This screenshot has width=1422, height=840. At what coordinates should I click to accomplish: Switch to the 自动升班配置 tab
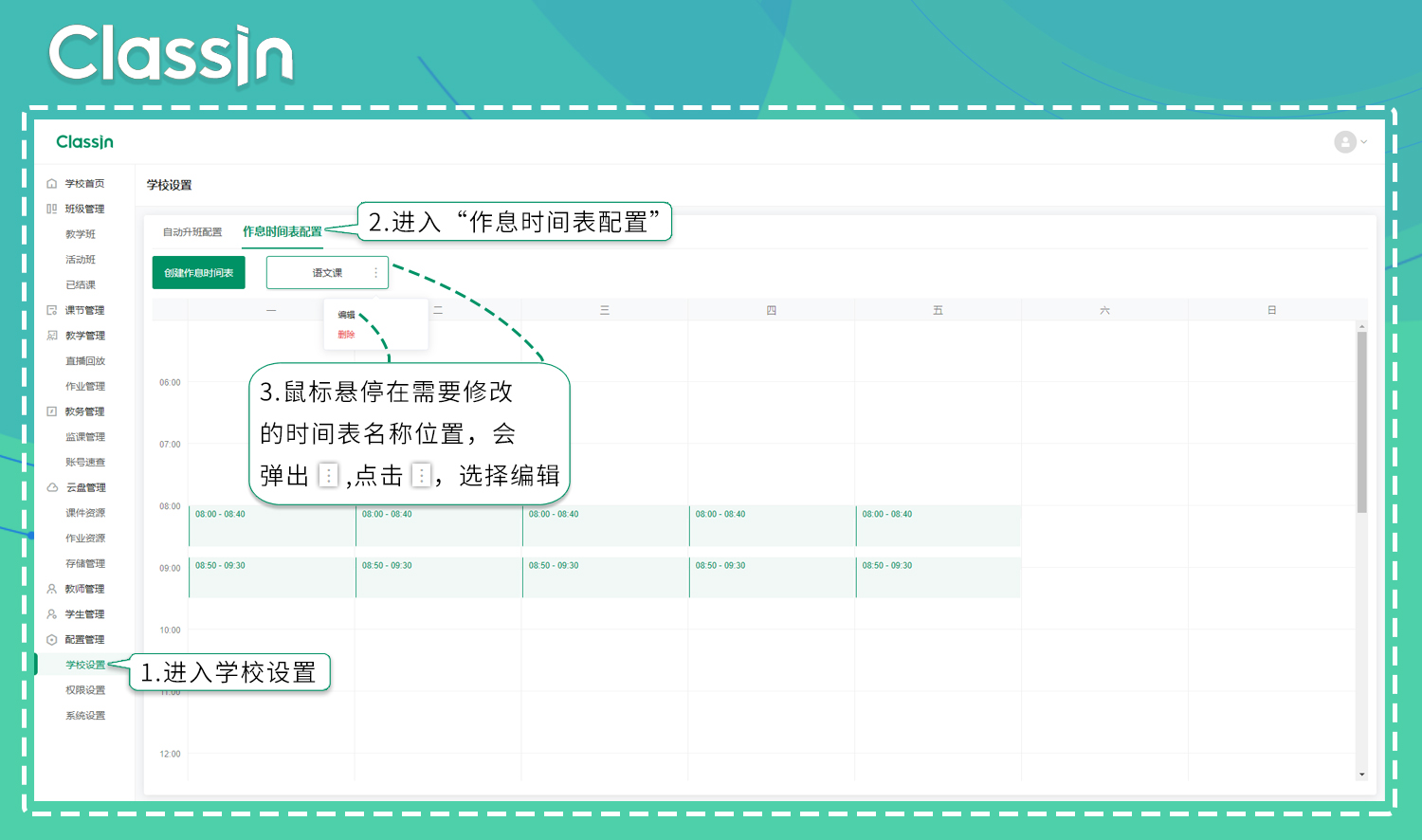click(192, 232)
